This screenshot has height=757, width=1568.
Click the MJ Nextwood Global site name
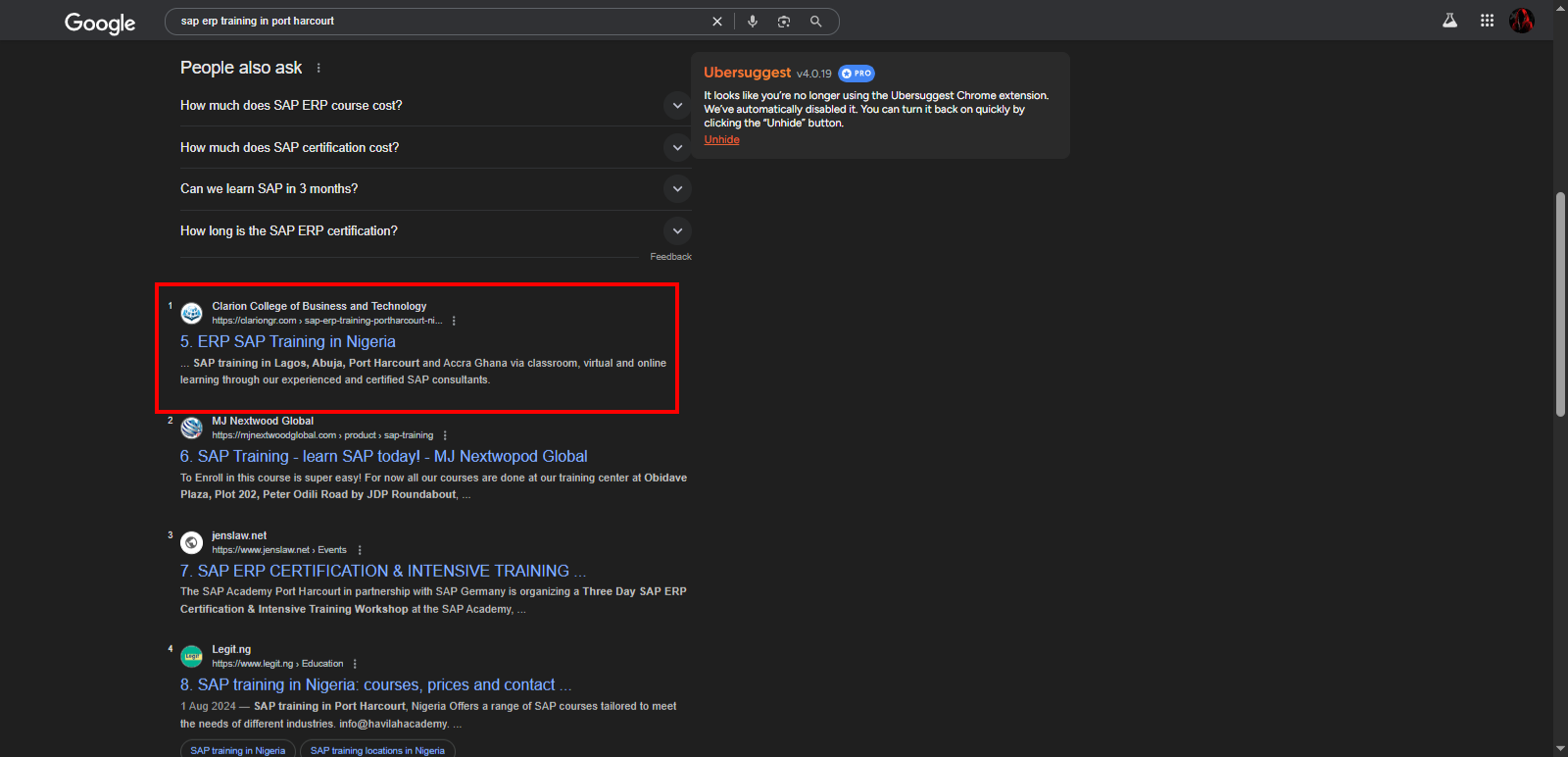pyautogui.click(x=263, y=422)
